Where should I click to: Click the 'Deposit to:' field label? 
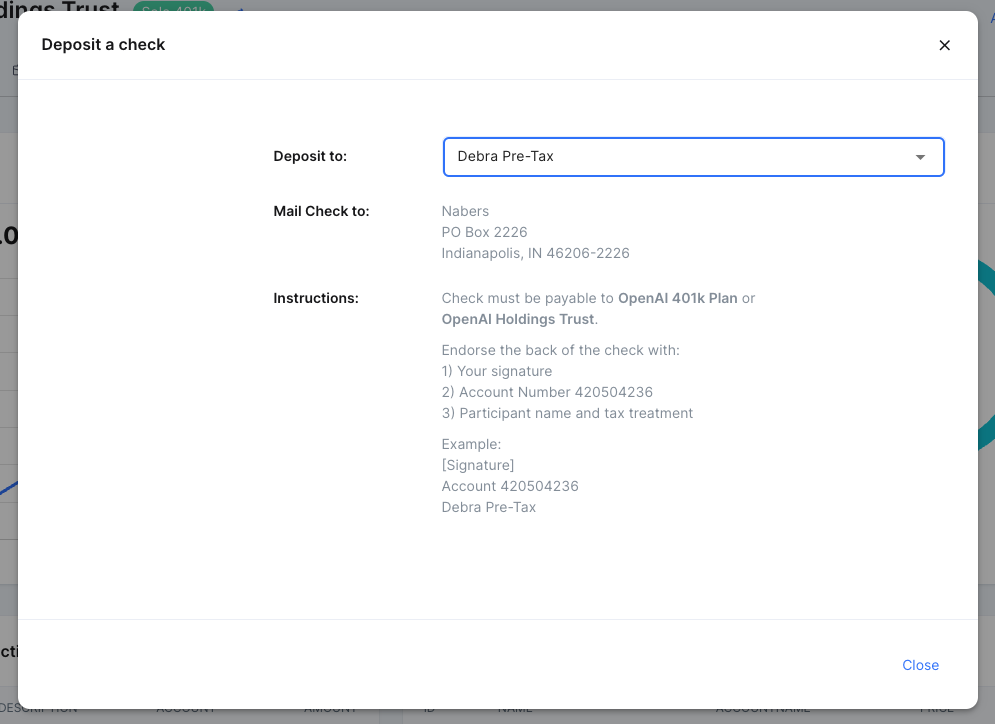tap(310, 156)
